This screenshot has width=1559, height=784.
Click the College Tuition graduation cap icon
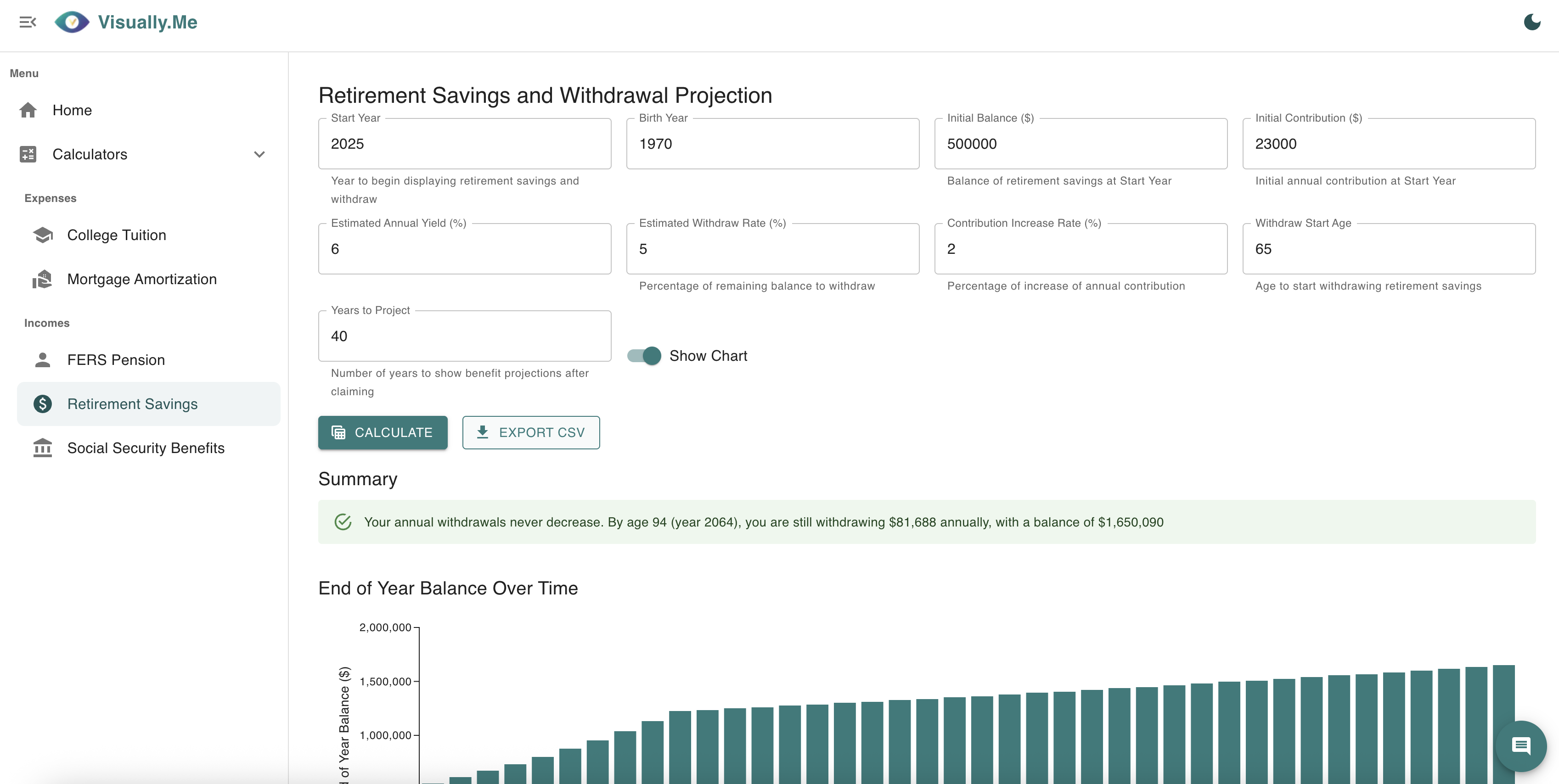42,235
